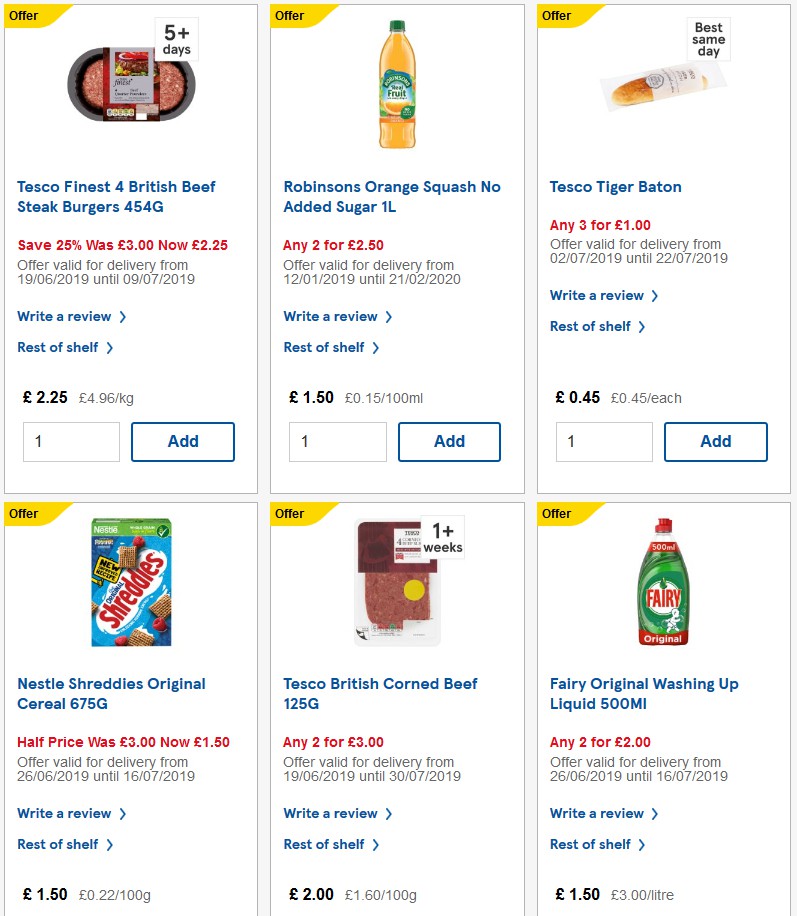Click the Offer flag on Tesco Finest burgers
The image size is (797, 916).
point(25,16)
